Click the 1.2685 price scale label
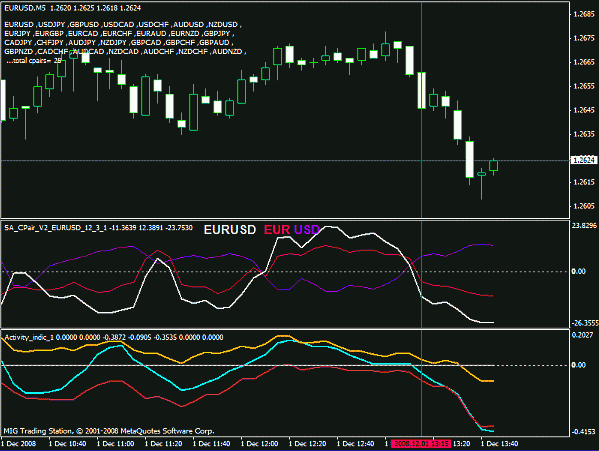The height and width of the screenshot is (451, 599). (x=584, y=15)
